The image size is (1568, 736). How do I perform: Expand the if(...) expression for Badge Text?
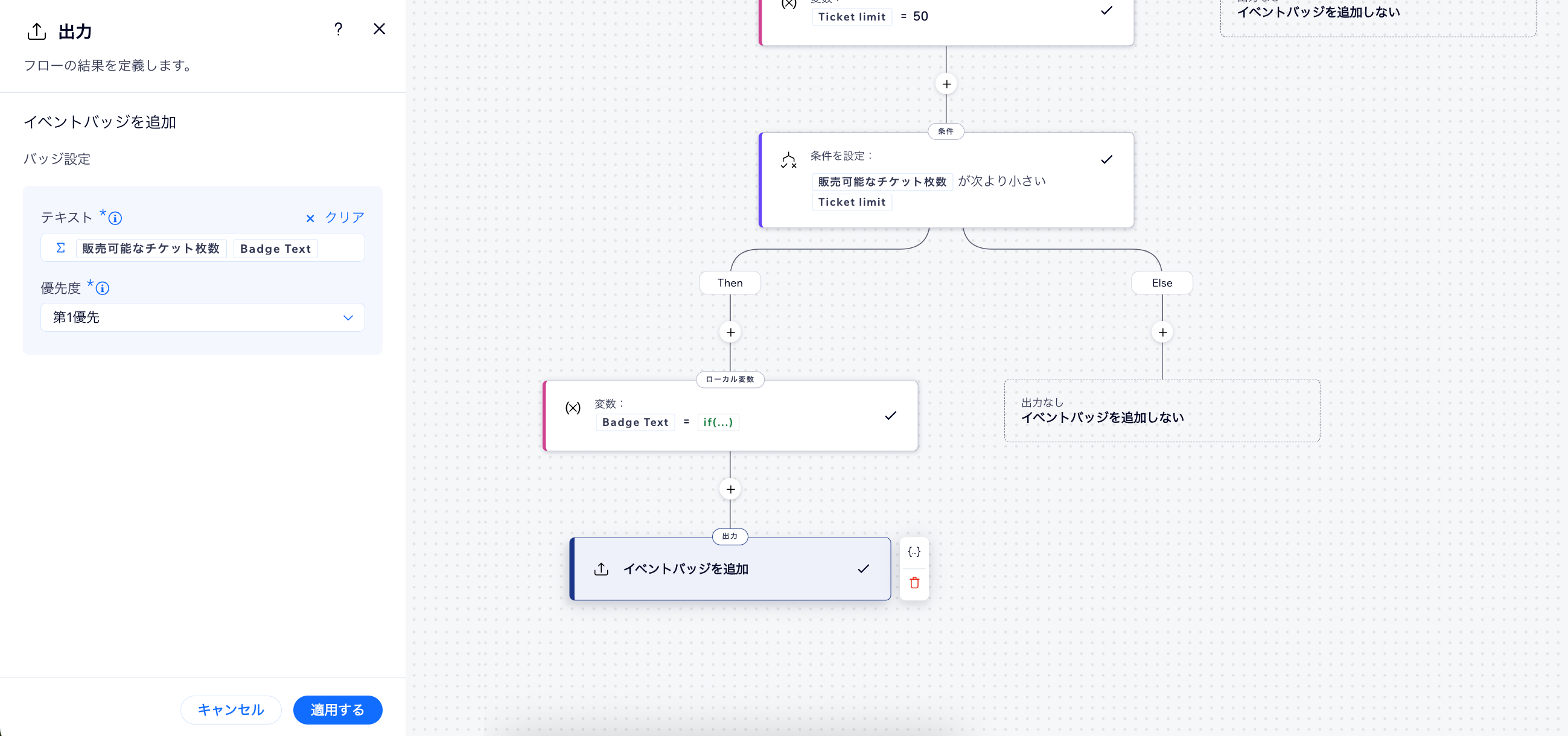[718, 422]
